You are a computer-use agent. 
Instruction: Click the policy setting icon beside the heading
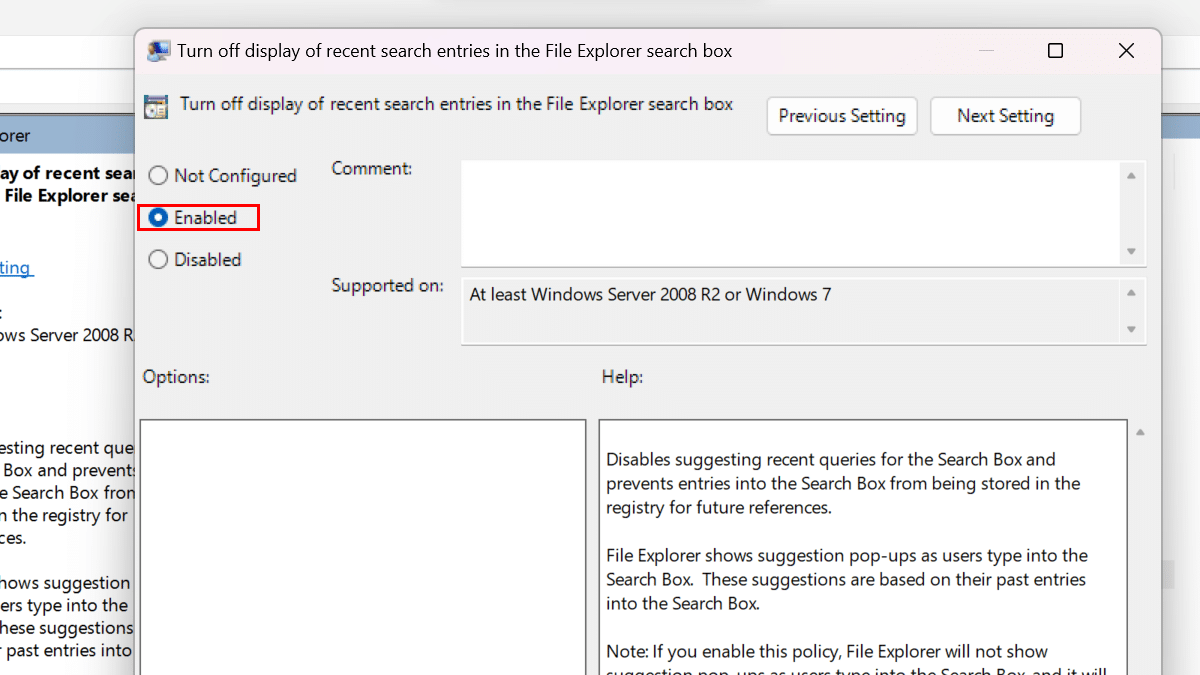(x=156, y=106)
